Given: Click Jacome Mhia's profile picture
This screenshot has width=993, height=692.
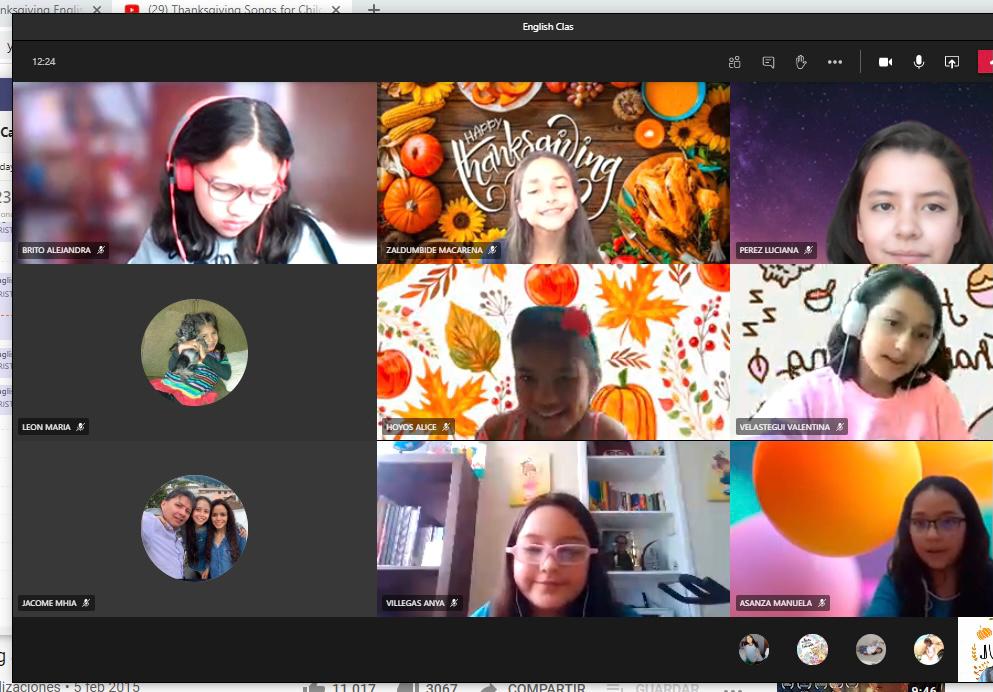Looking at the screenshot, I should [x=194, y=528].
